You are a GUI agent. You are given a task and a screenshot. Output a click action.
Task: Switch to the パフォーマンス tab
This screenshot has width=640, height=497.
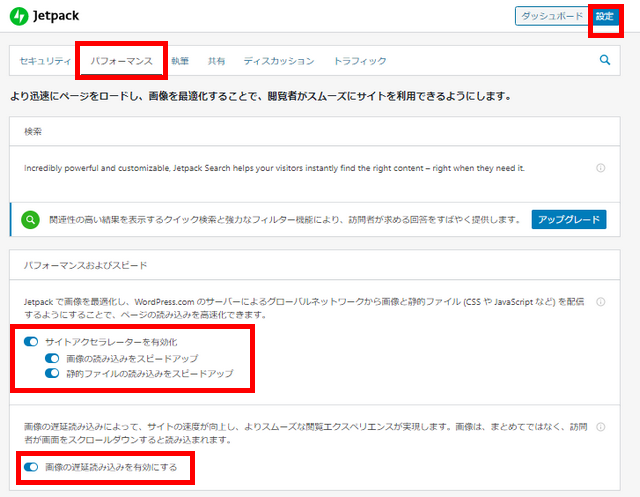tap(121, 61)
